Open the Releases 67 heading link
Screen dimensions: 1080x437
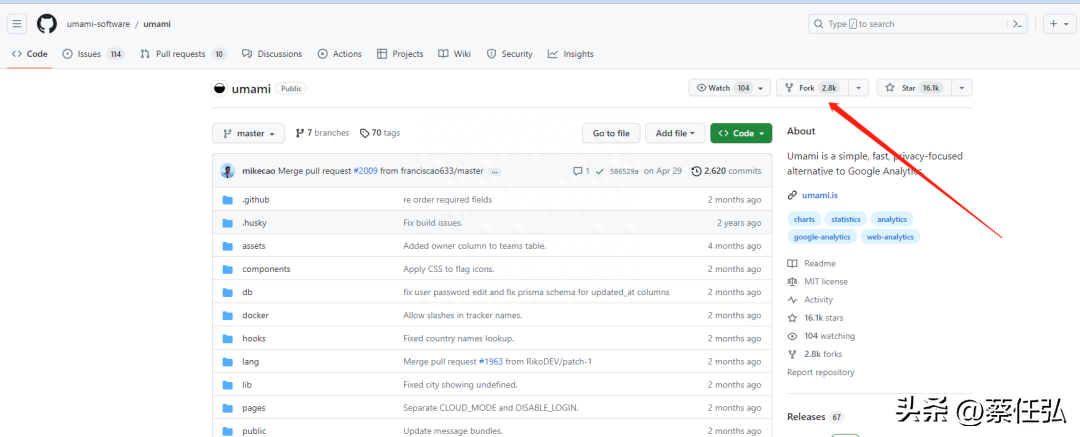pyautogui.click(x=816, y=417)
